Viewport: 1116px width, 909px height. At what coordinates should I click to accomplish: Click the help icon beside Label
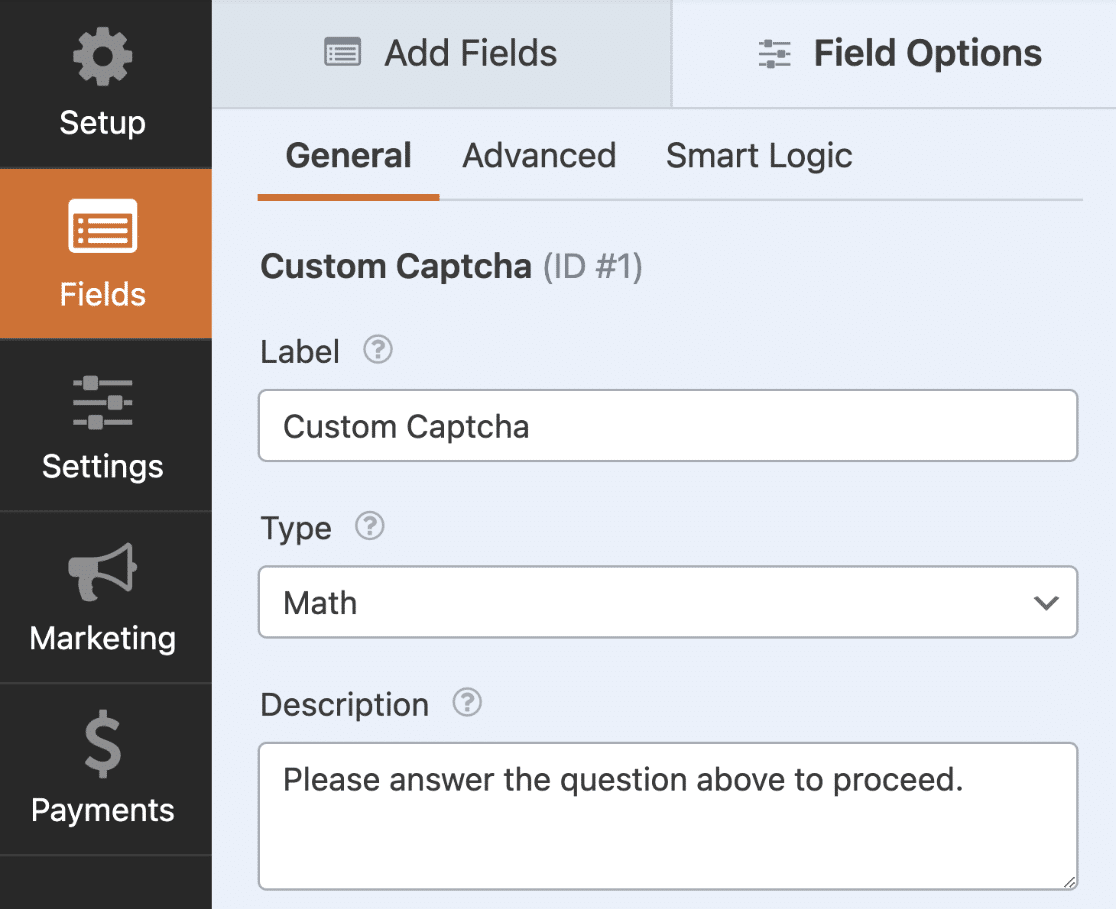(377, 350)
